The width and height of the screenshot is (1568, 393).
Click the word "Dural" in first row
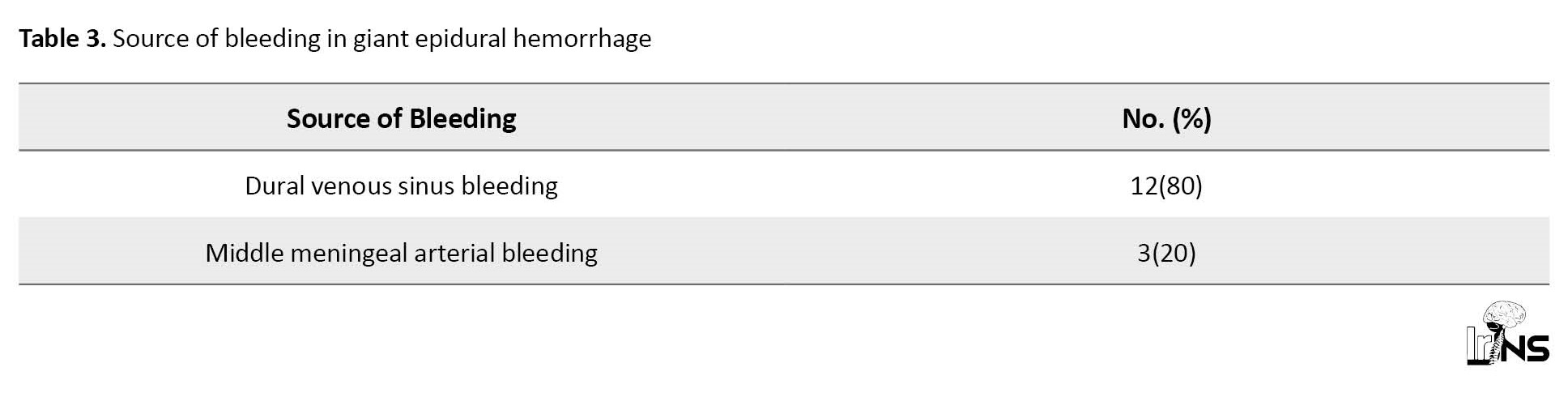(x=275, y=186)
